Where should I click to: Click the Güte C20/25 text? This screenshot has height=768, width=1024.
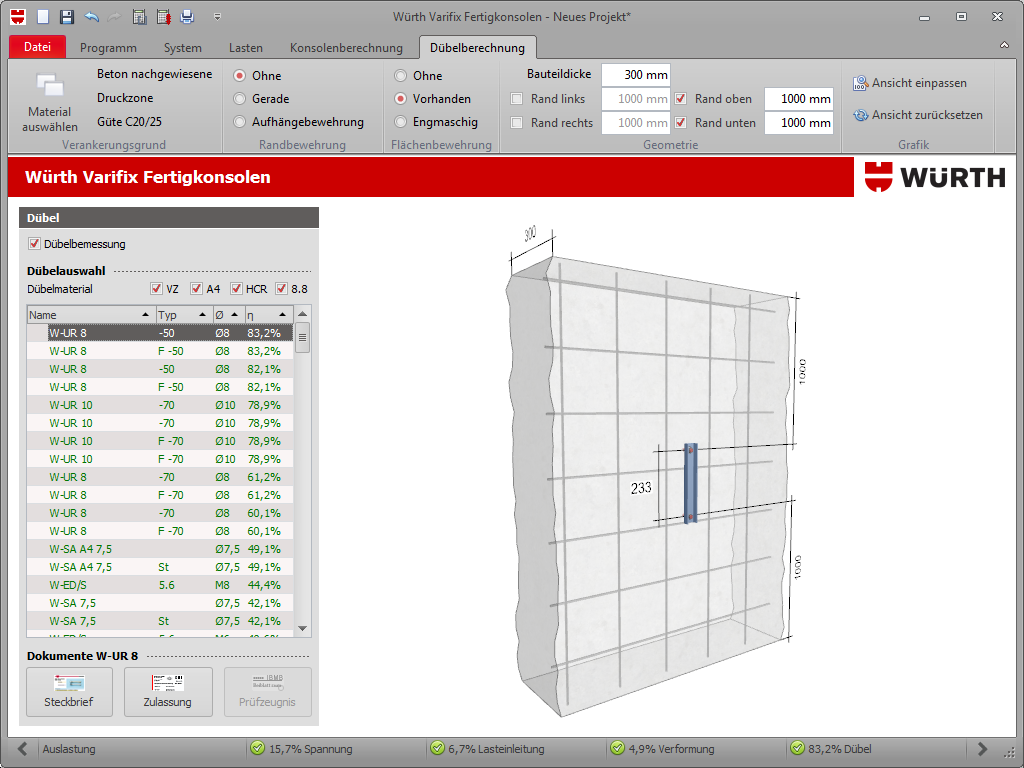(129, 121)
